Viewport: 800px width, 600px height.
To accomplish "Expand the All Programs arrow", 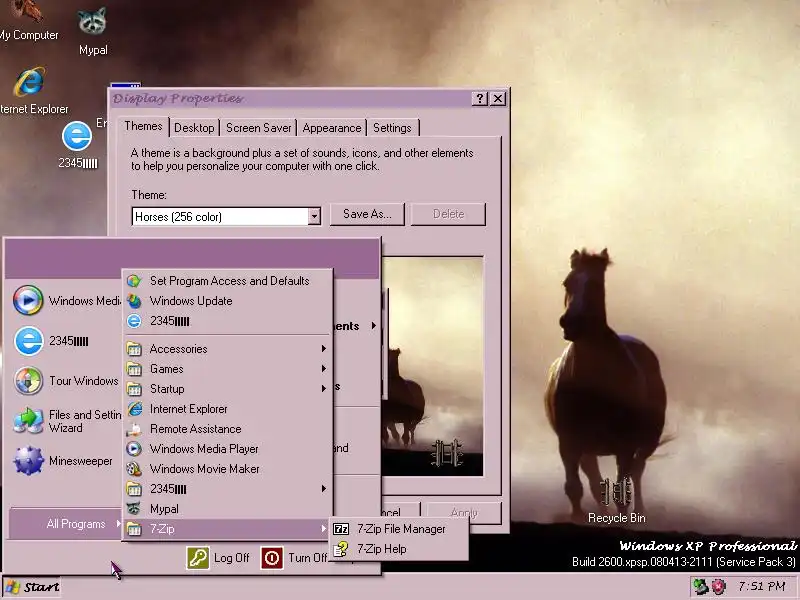I will click(x=118, y=523).
